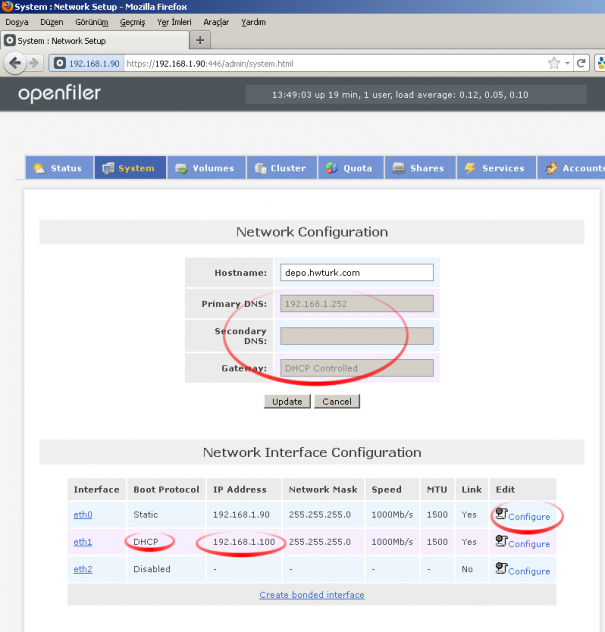Open the Dosya menu
This screenshot has width=605, height=632.
(x=17, y=22)
